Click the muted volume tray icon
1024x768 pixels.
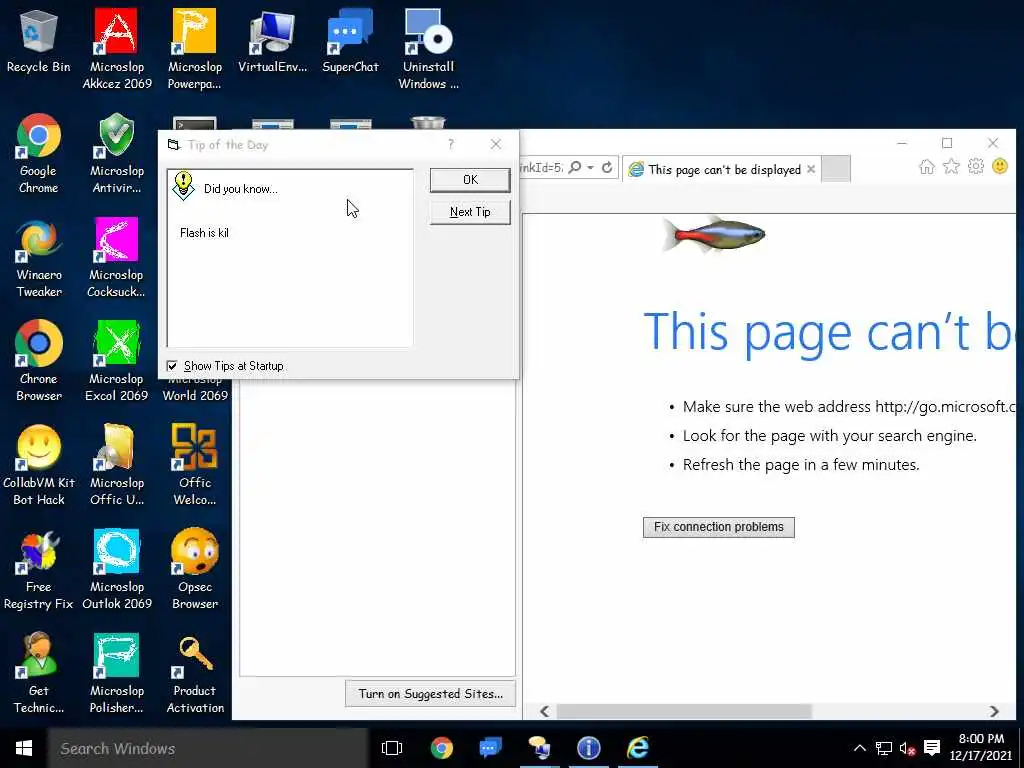pyautogui.click(x=907, y=748)
